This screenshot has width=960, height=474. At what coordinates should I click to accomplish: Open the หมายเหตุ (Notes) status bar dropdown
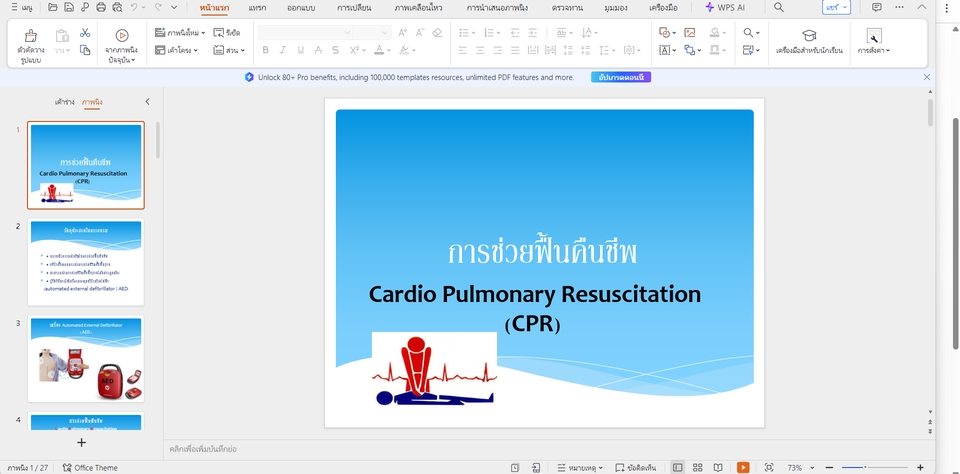tap(580, 467)
